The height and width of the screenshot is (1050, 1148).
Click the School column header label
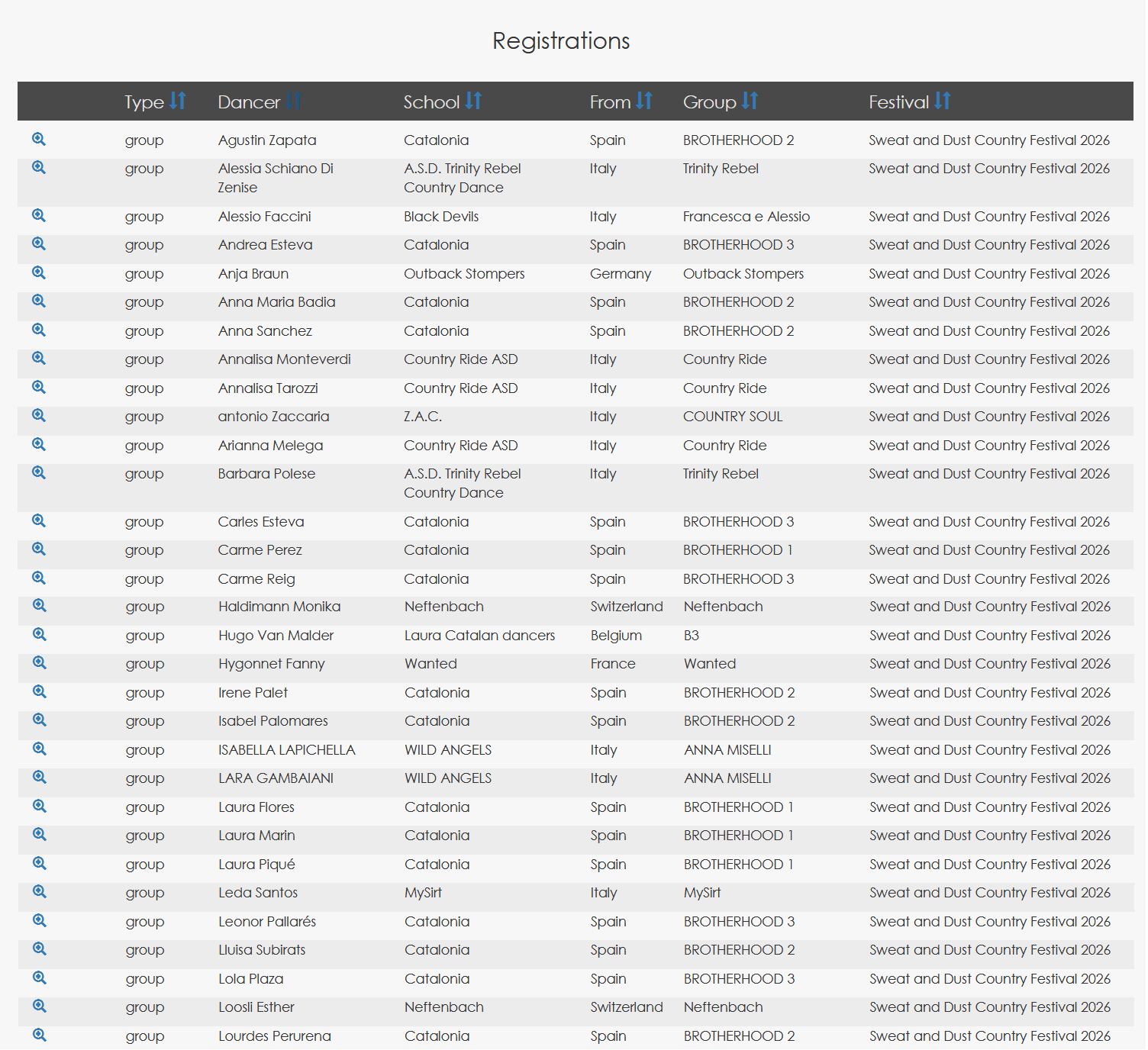[x=431, y=102]
